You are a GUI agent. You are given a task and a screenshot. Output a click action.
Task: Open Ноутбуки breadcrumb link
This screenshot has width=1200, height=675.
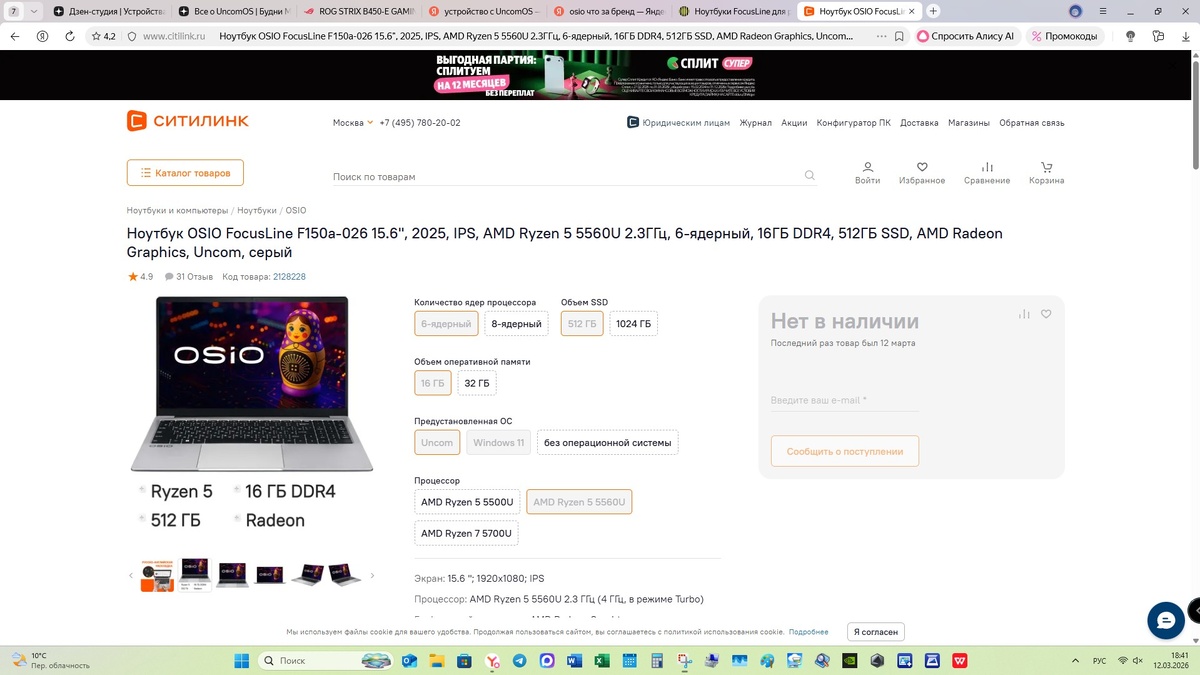(x=257, y=211)
